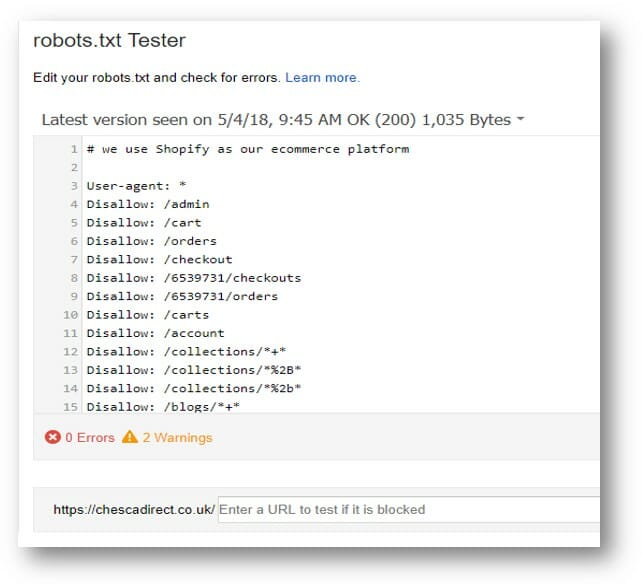Click line number 10 in gutter
642x585 pixels.
coord(70,315)
